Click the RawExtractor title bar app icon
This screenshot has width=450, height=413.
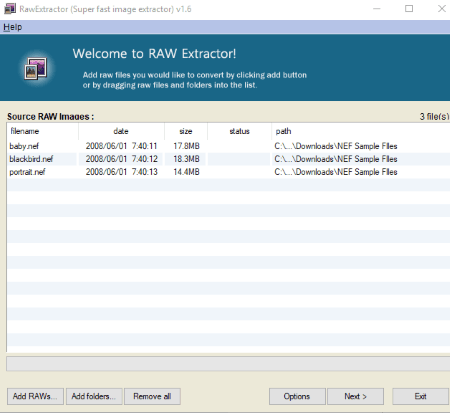pos(10,9)
